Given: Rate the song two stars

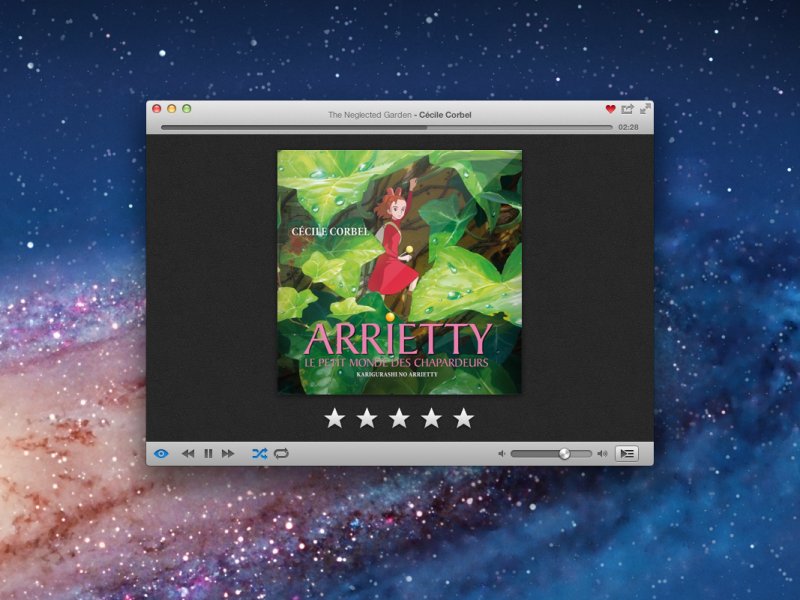Looking at the screenshot, I should [367, 418].
